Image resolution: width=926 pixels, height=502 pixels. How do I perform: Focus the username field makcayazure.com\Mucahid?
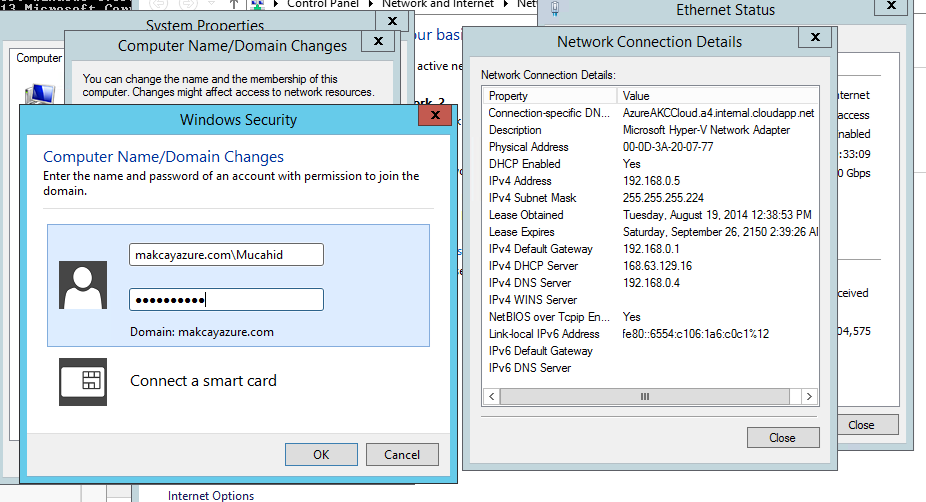[226, 255]
